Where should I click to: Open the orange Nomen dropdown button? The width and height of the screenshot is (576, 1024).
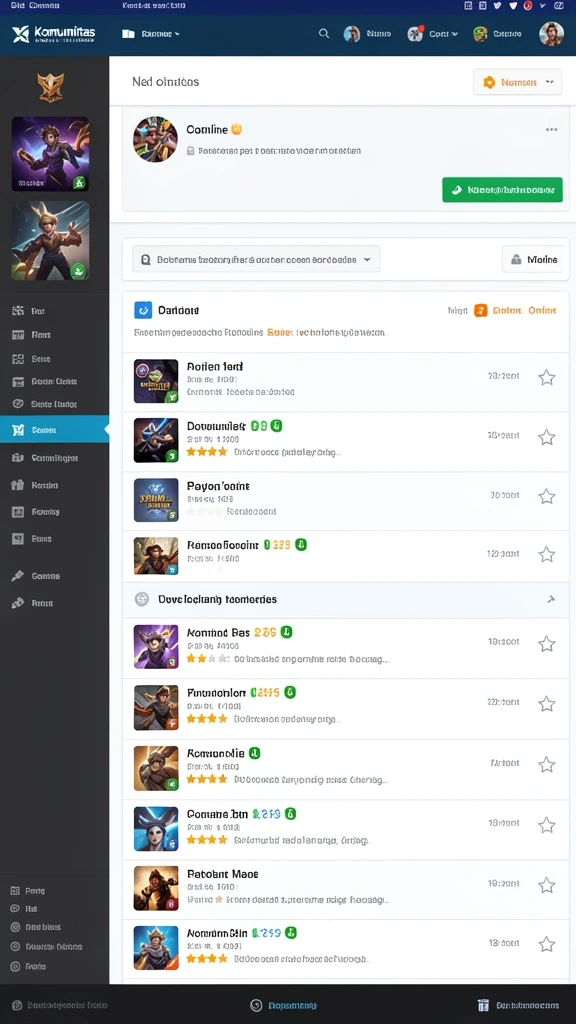point(517,82)
